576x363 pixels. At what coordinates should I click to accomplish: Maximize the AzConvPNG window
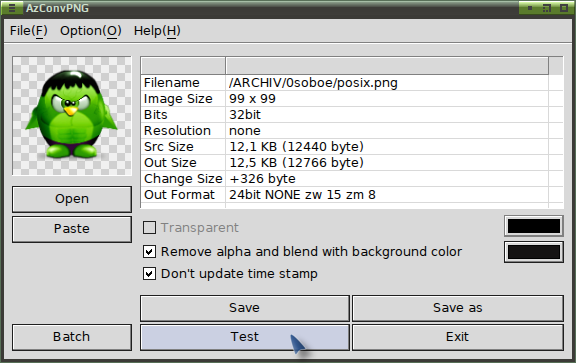coord(564,8)
